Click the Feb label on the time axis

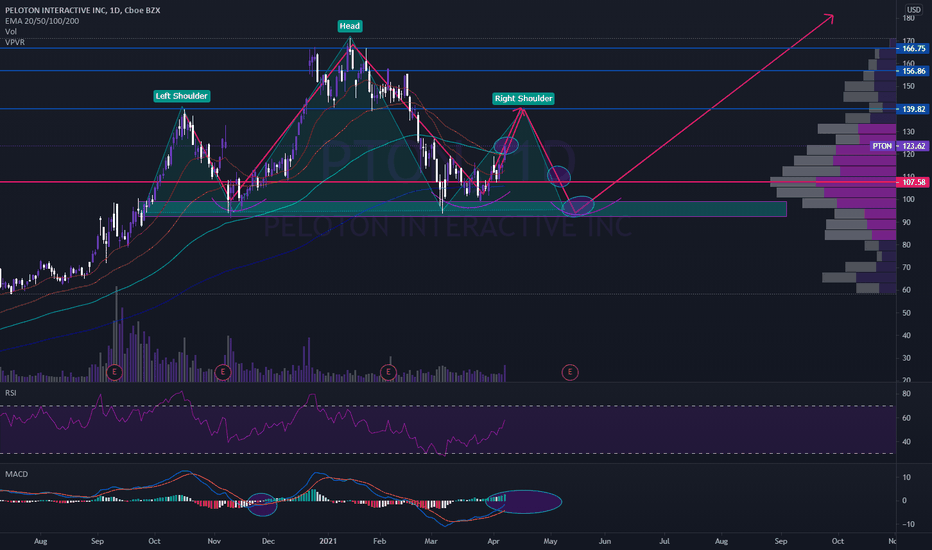pos(379,541)
